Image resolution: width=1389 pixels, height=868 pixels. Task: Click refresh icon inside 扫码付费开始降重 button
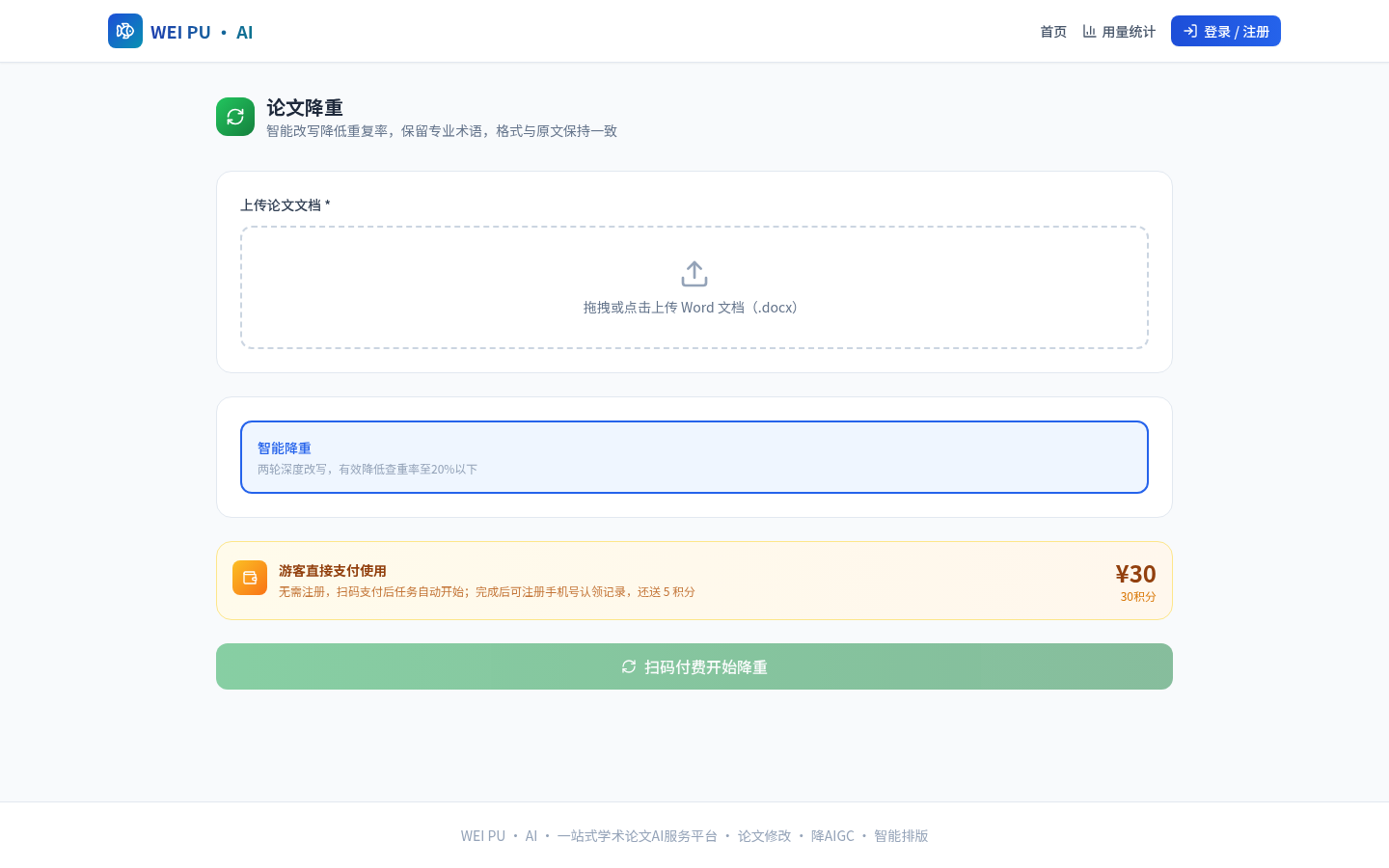[629, 666]
